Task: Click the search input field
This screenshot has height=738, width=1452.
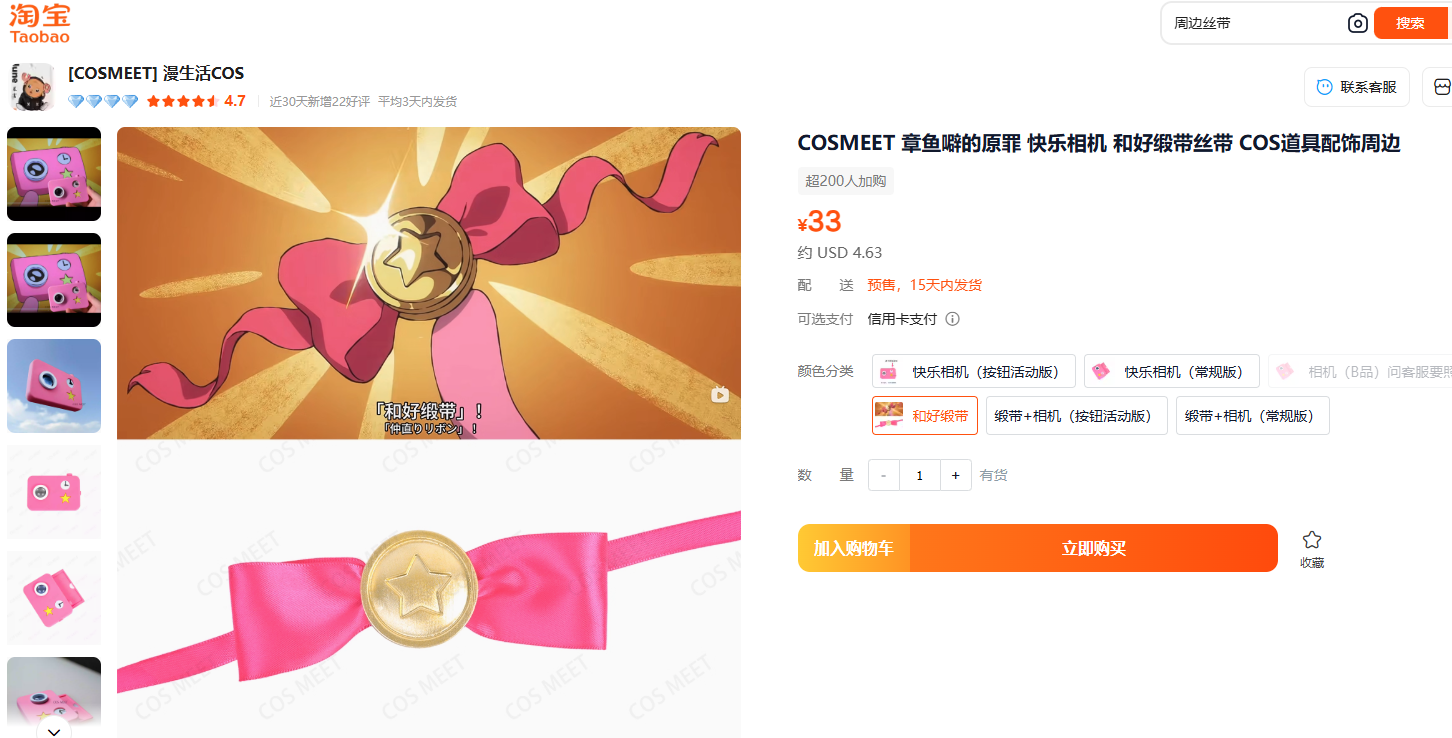Action: coord(1257,23)
